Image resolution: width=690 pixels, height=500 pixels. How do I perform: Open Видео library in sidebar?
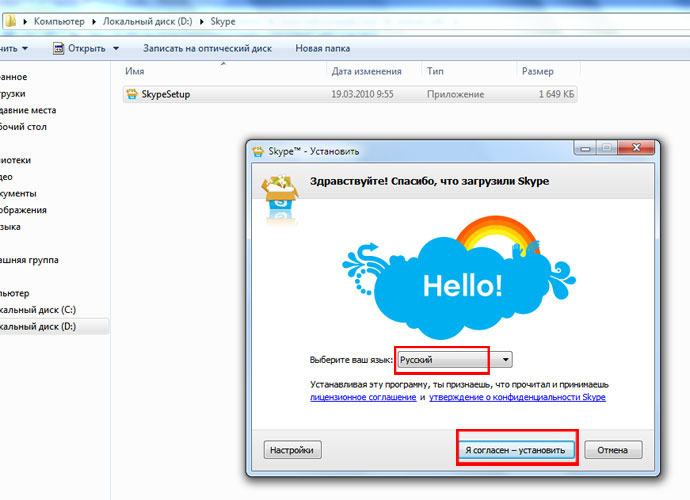pyautogui.click(x=6, y=177)
